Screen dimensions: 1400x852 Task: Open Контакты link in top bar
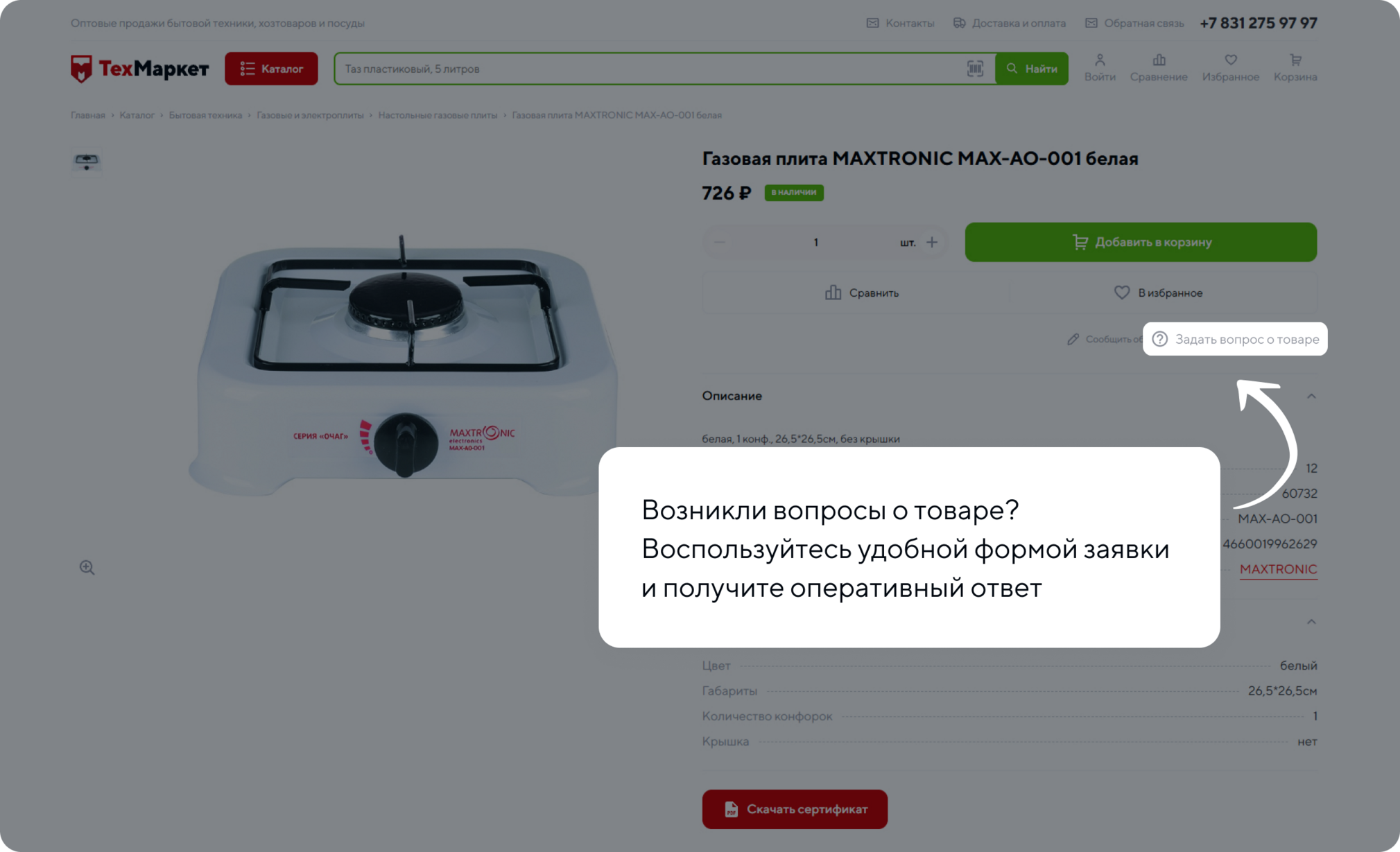pos(900,23)
